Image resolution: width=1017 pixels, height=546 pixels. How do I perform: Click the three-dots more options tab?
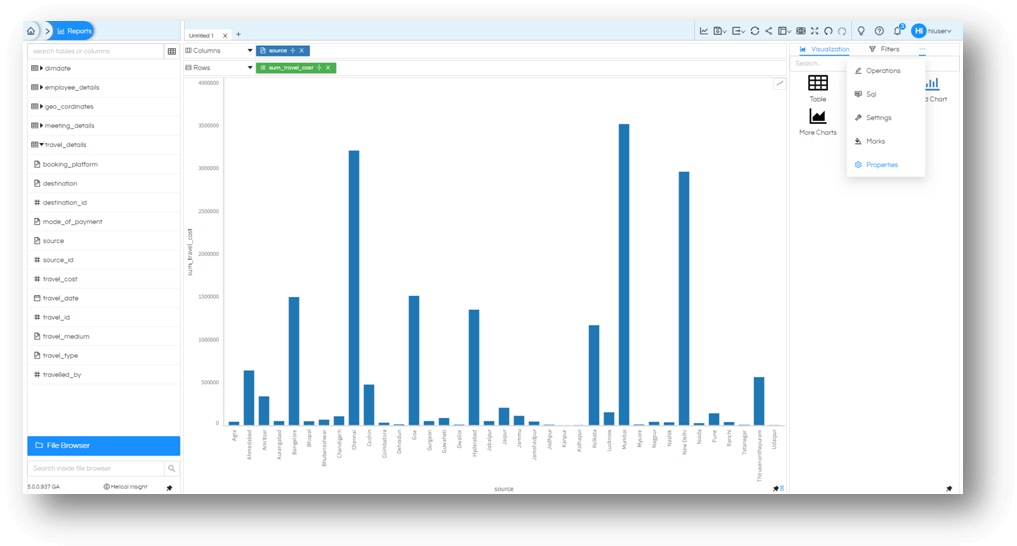point(922,49)
